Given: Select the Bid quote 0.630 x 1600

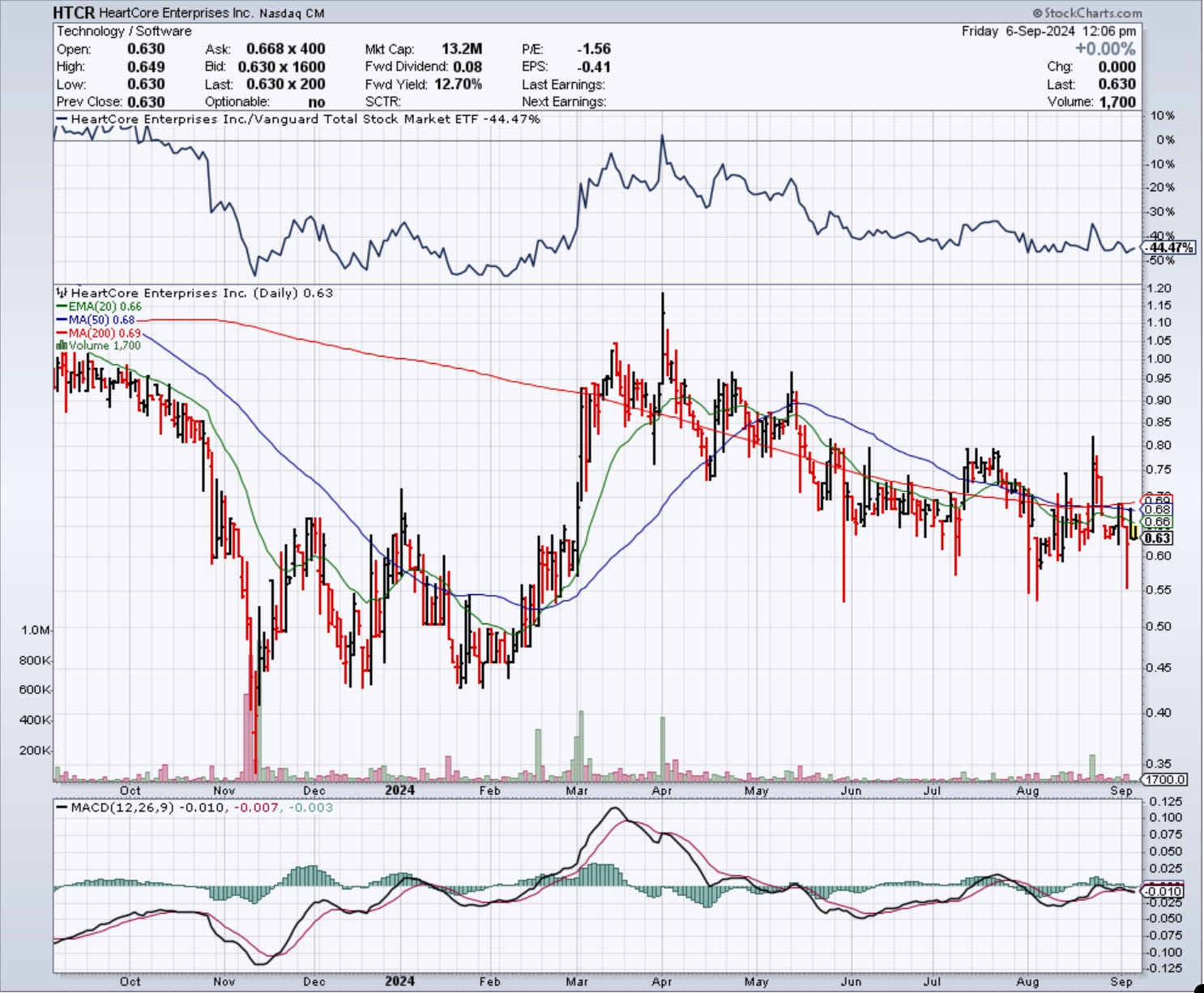Looking at the screenshot, I should pyautogui.click(x=282, y=66).
